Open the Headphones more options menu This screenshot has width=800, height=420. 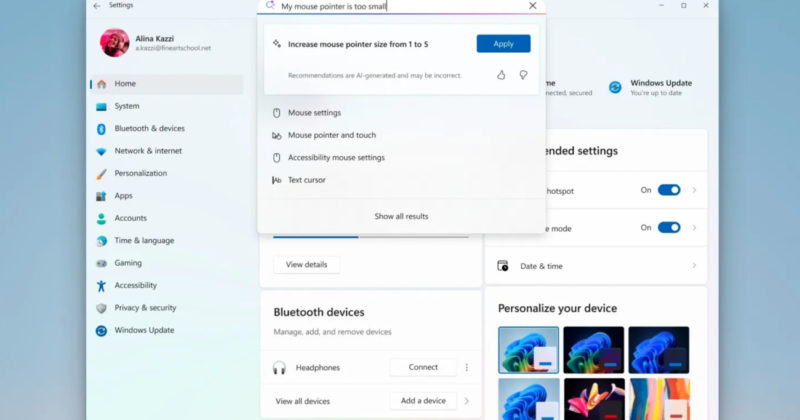pos(466,367)
